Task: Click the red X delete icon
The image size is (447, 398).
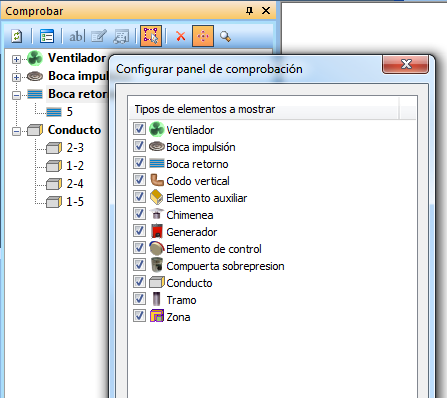Action: 180,36
